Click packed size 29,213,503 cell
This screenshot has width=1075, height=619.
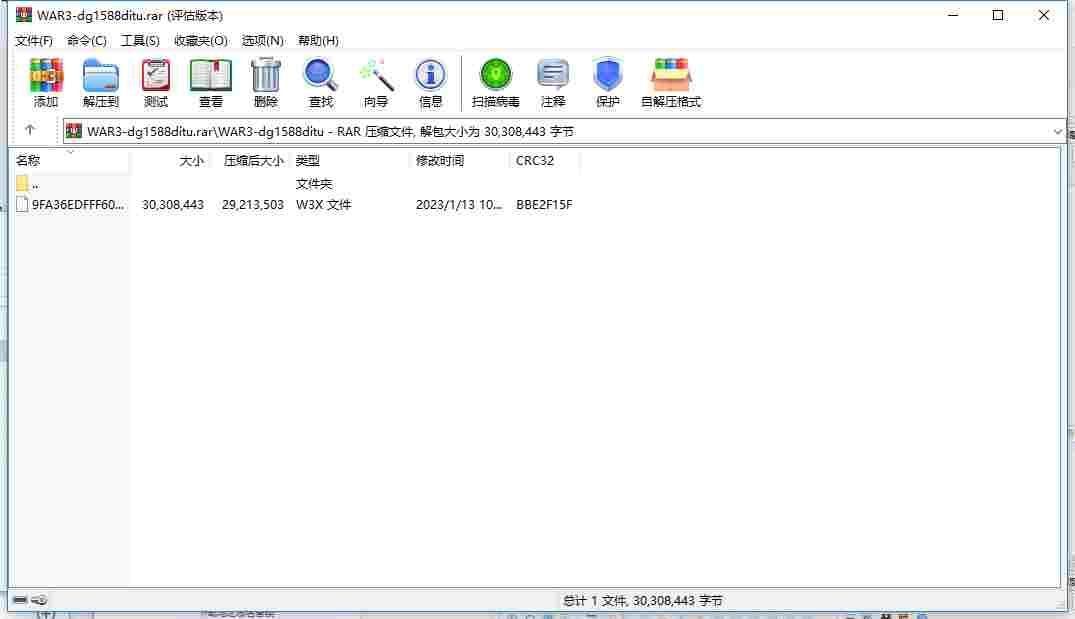click(x=252, y=204)
